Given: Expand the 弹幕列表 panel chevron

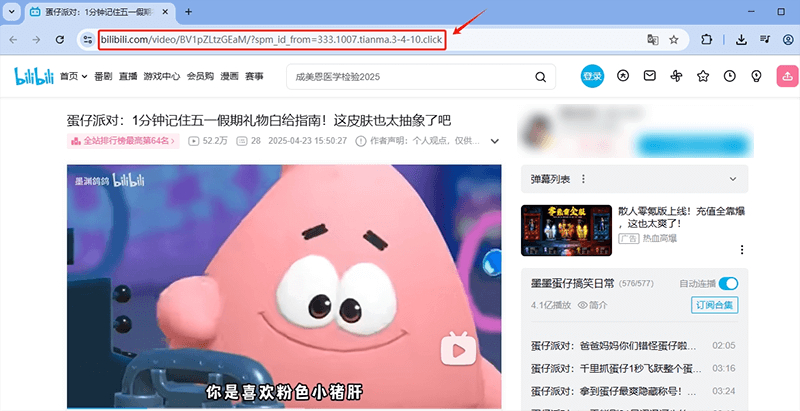Looking at the screenshot, I should [x=733, y=179].
